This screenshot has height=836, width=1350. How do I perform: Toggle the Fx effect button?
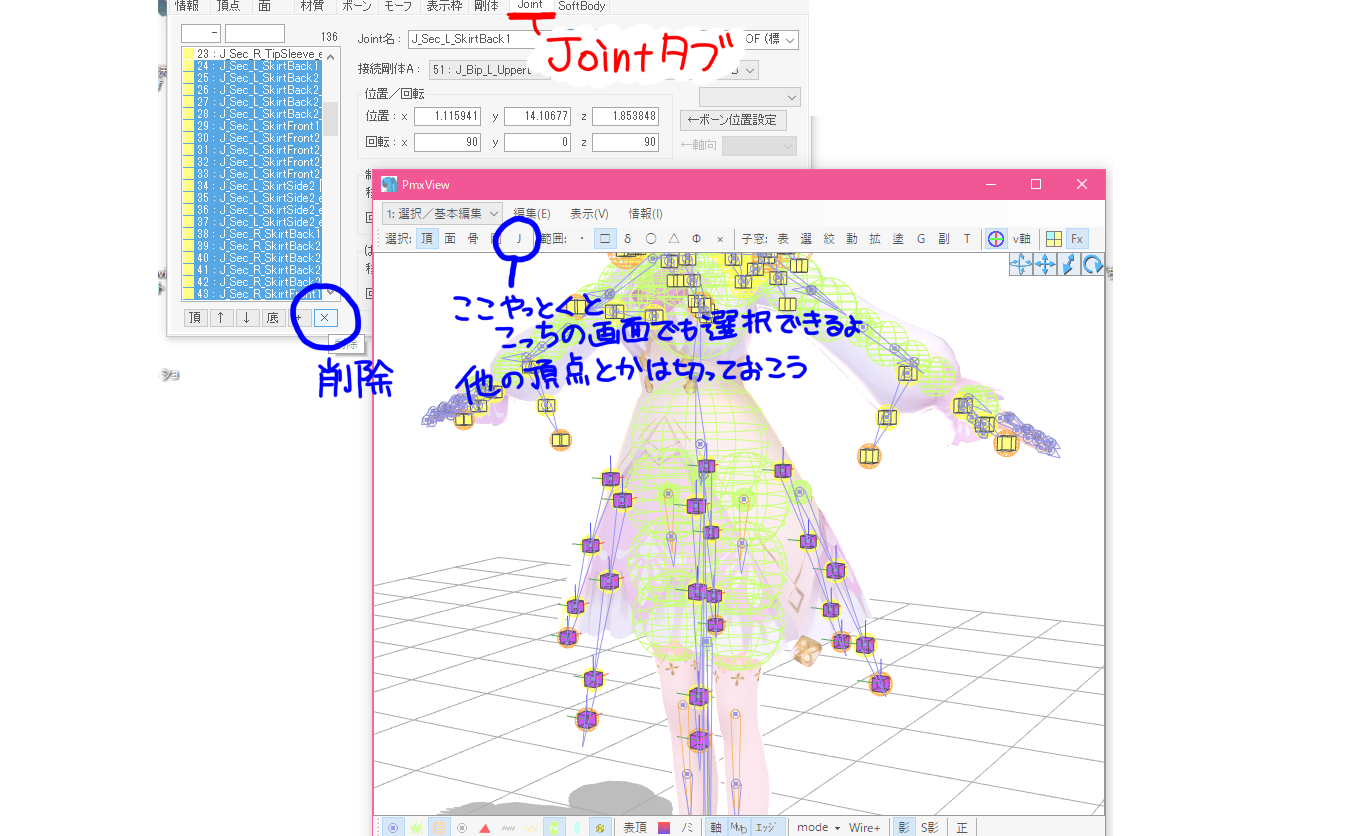pyautogui.click(x=1077, y=239)
